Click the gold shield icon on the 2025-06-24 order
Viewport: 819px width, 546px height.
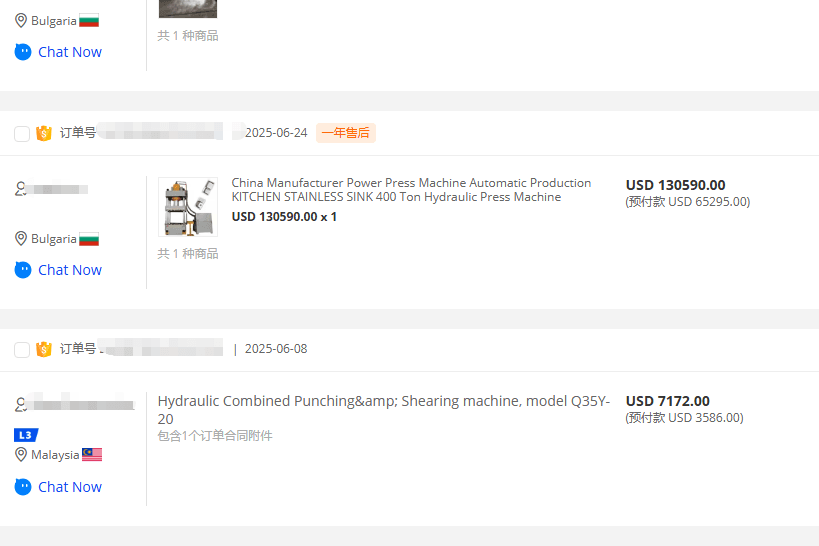click(x=44, y=134)
